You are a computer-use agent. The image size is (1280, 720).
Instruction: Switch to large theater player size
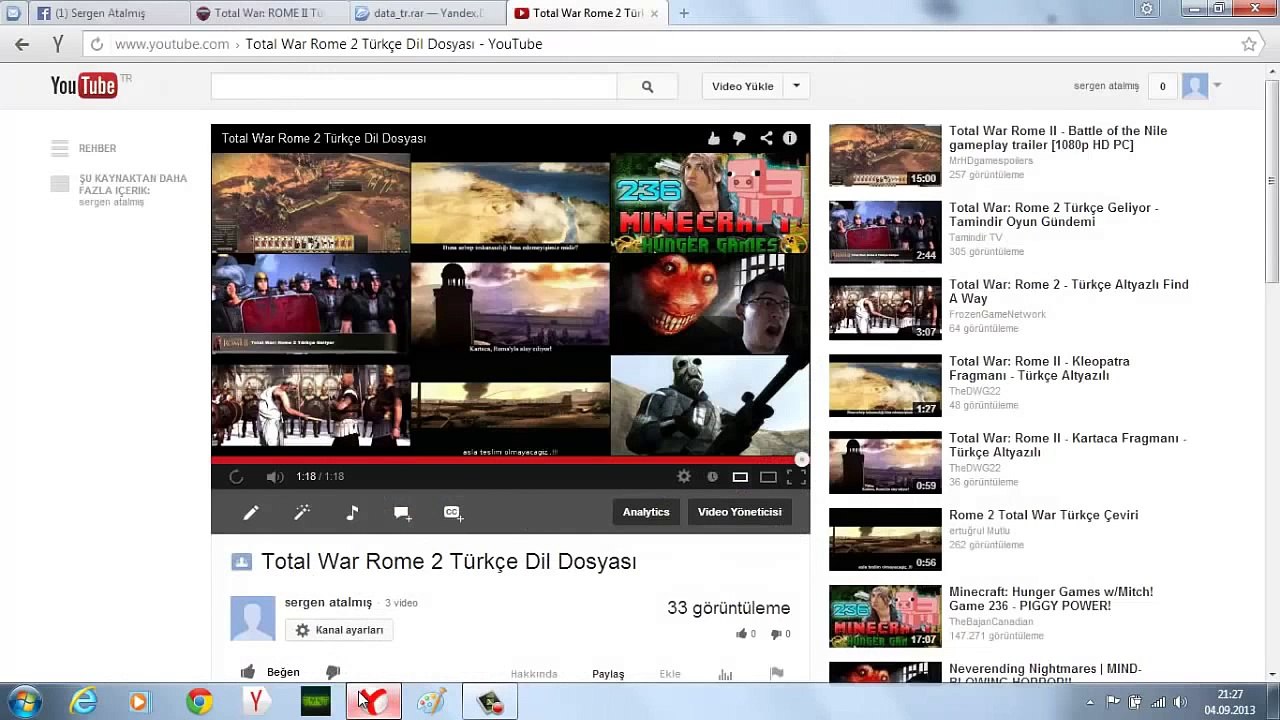coord(768,477)
